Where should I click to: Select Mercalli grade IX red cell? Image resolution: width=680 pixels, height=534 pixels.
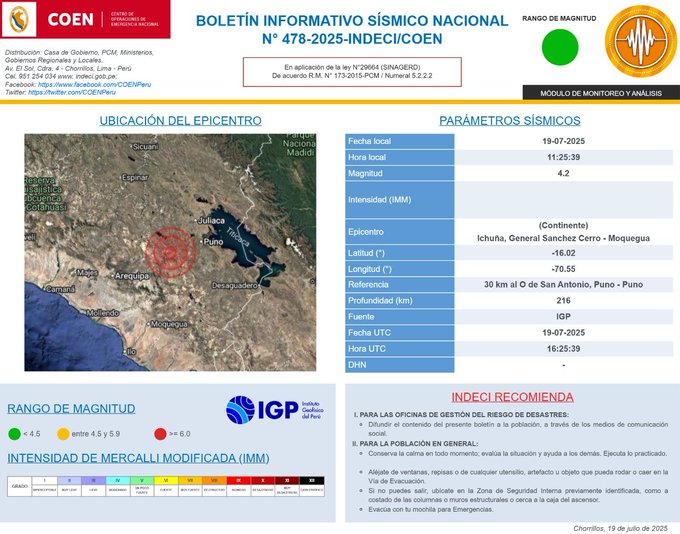239,481
